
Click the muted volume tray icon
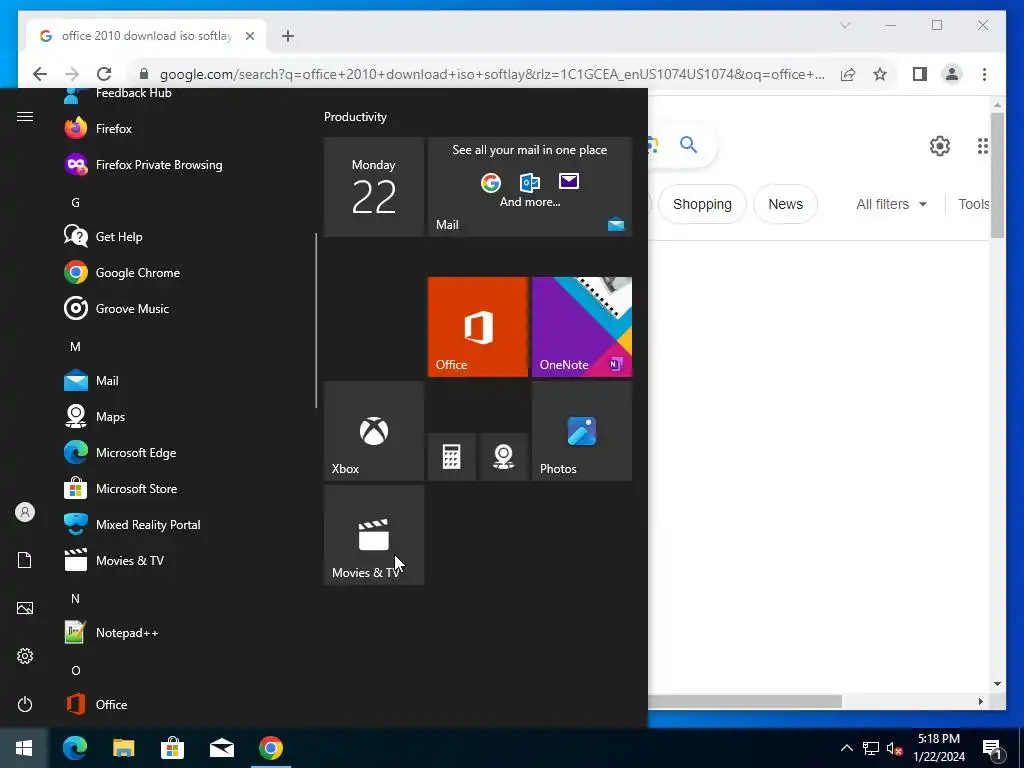point(895,748)
